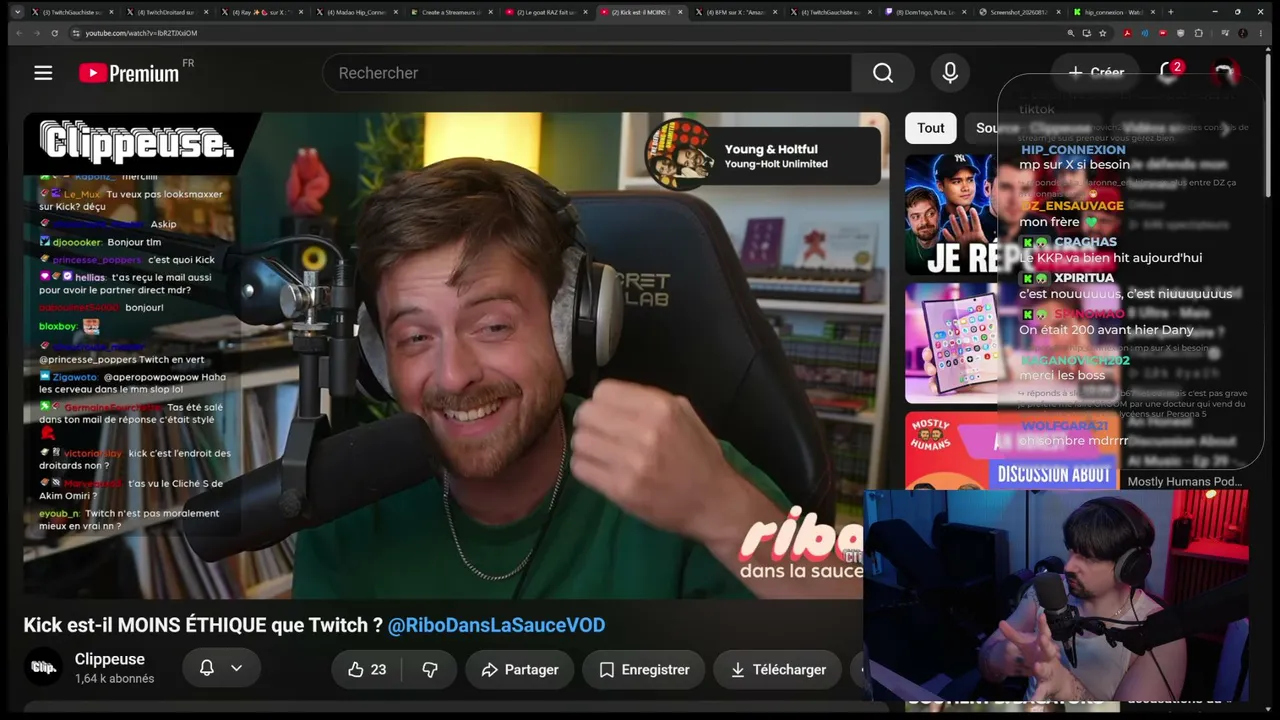Switch to the Le goat RAZ YouTube tab
The image size is (1280, 720).
(x=544, y=12)
